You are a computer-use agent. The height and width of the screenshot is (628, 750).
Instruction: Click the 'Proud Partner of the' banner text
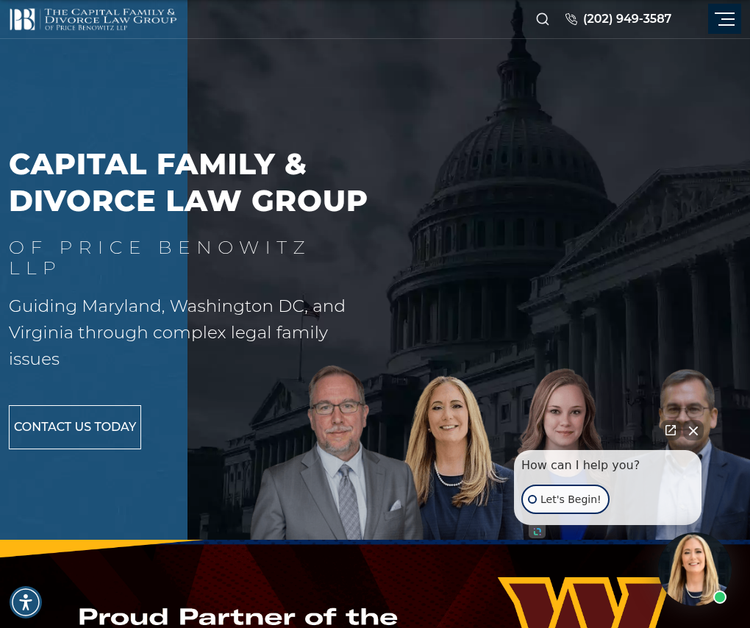[238, 617]
